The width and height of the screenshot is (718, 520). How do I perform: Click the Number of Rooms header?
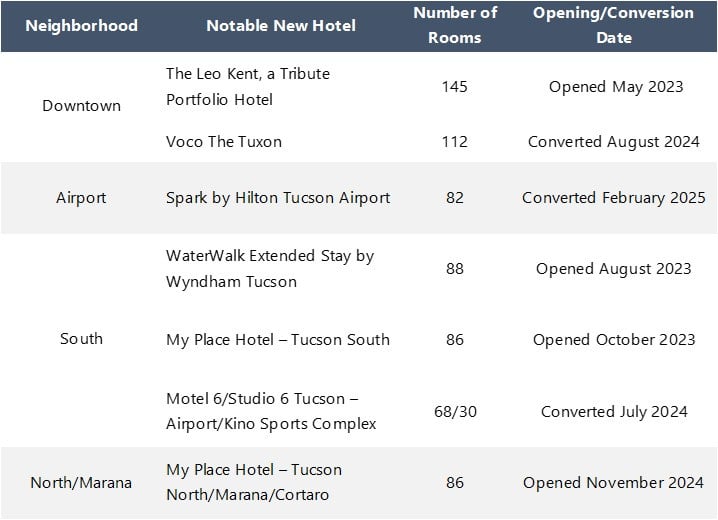click(x=454, y=25)
